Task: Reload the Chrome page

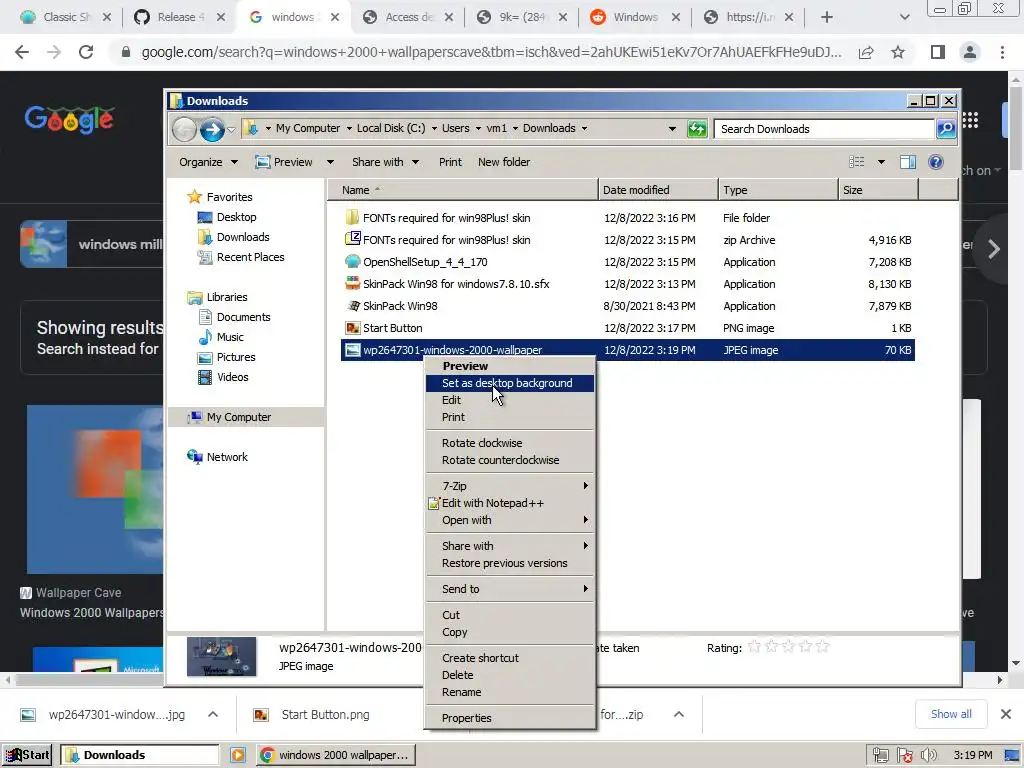Action: [x=86, y=52]
